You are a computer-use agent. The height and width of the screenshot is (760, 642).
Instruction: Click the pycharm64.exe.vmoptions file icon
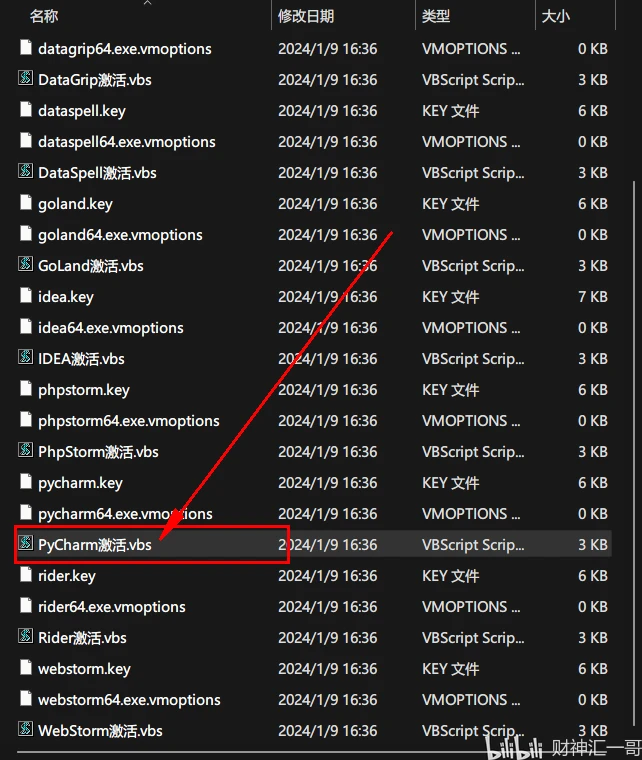26,513
